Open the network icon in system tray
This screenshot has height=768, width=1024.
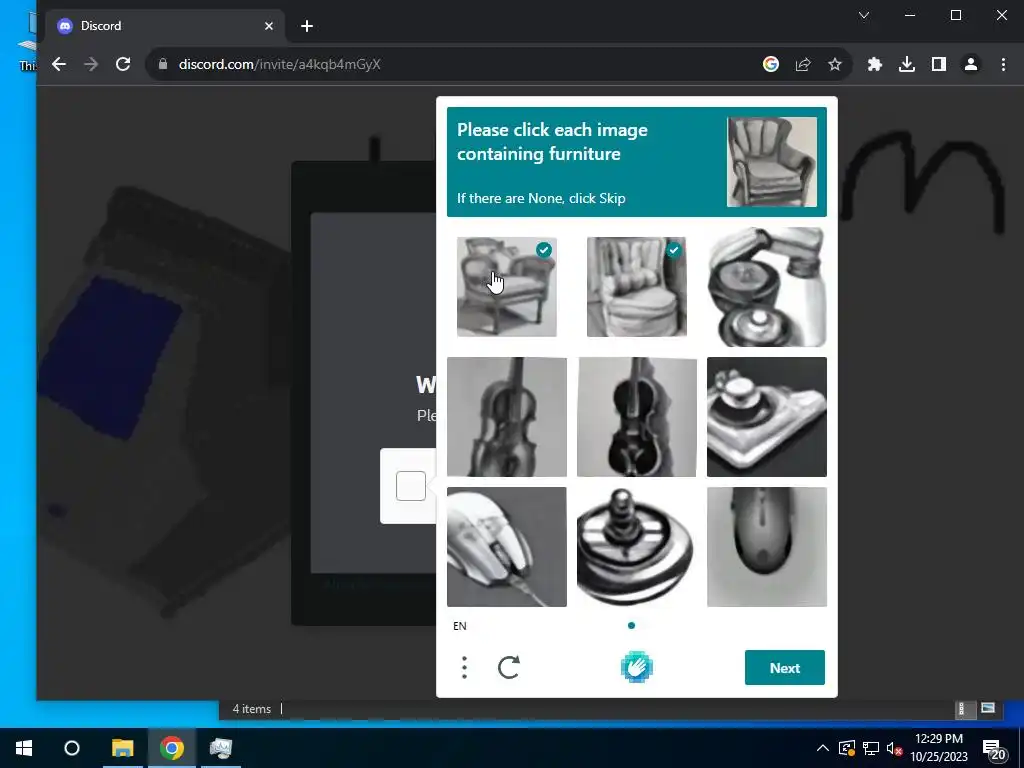(871, 748)
